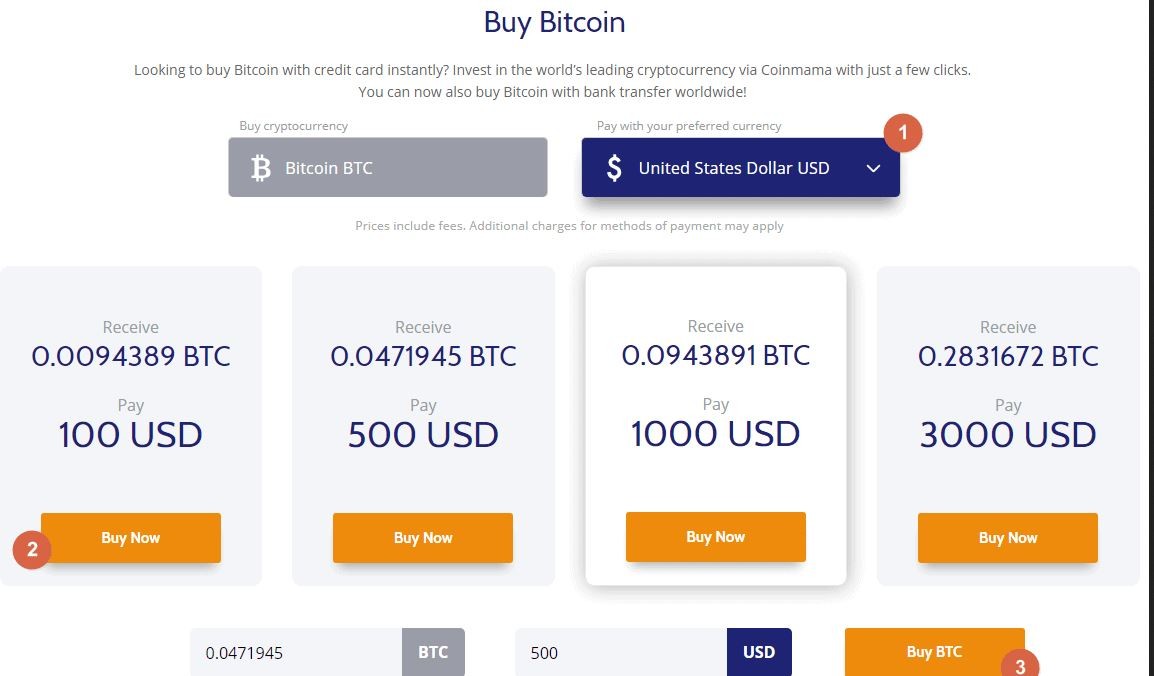Screen dimensions: 1154x676
Task: Select the Bitcoin BTC cryptocurrency field
Action: point(388,167)
